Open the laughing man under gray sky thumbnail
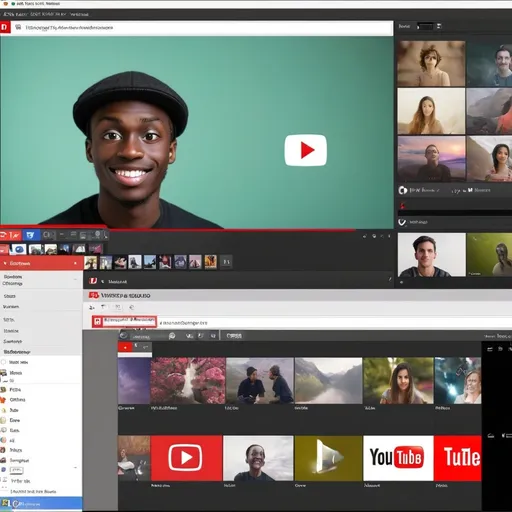512x512 pixels. click(258, 458)
